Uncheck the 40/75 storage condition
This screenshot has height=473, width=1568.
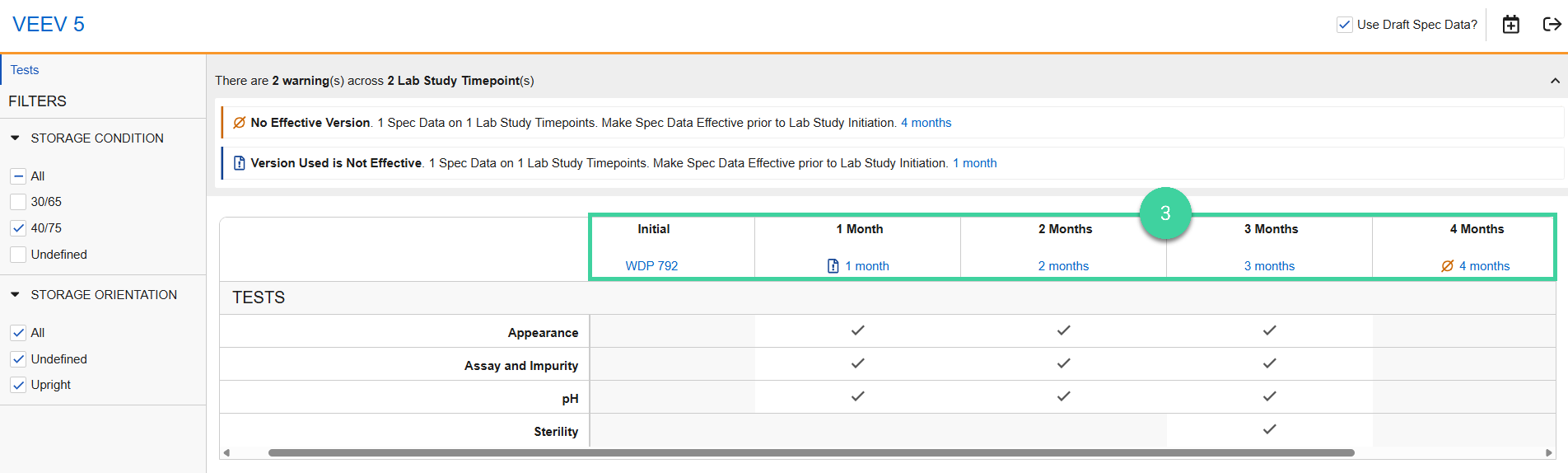coord(18,228)
